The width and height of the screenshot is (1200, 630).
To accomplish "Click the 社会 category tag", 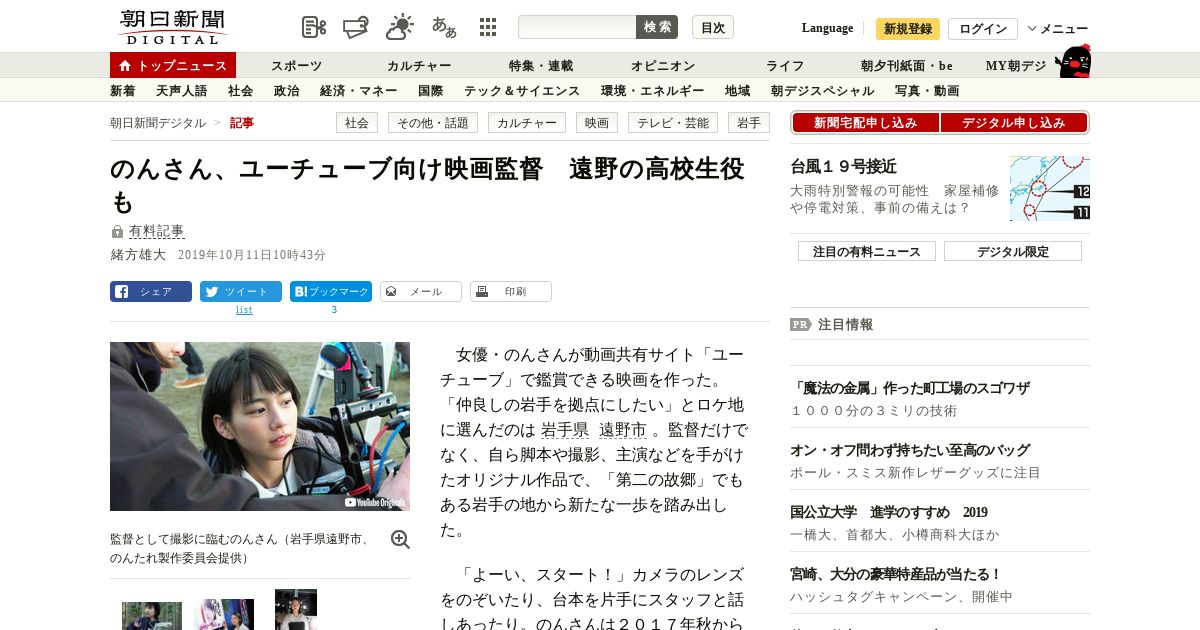I will click(357, 123).
